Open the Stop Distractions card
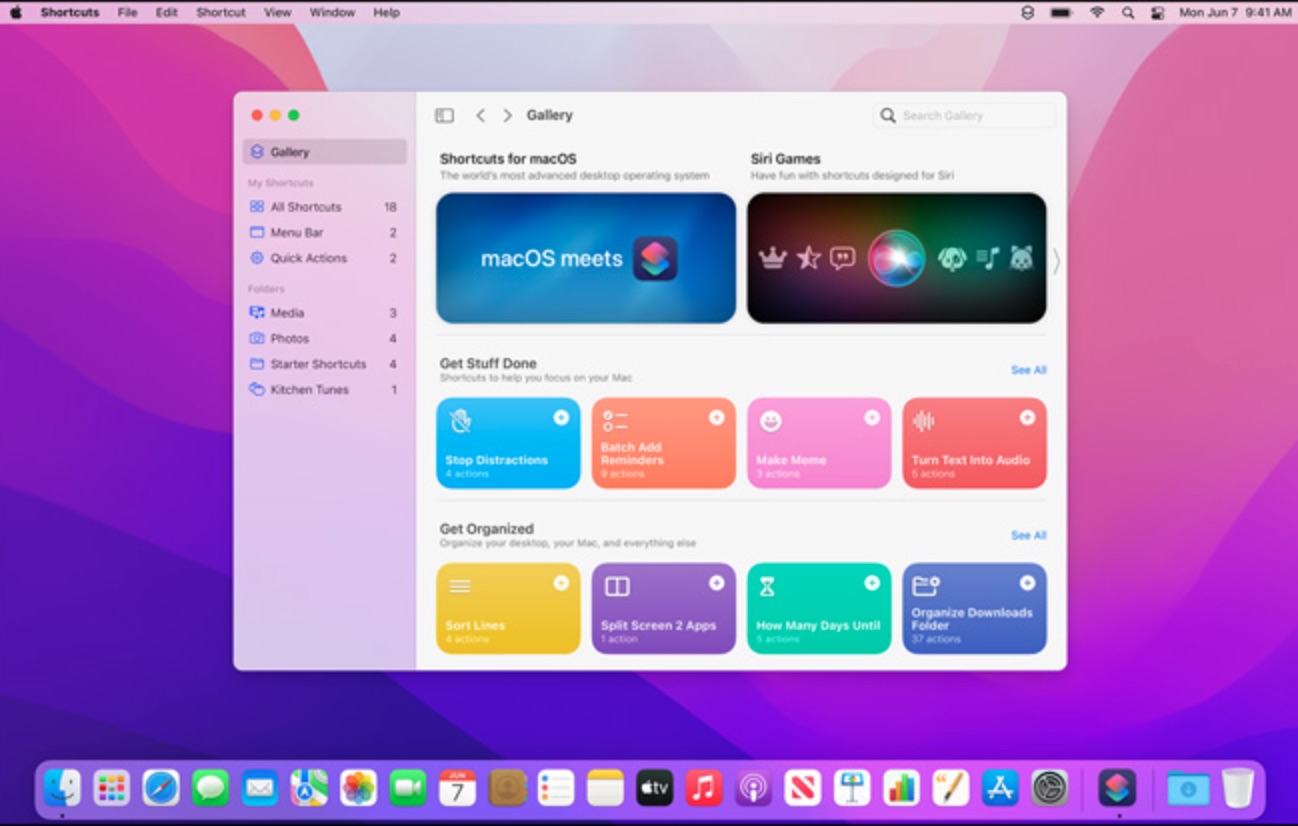Viewport: 1298px width, 826px height. (508, 443)
